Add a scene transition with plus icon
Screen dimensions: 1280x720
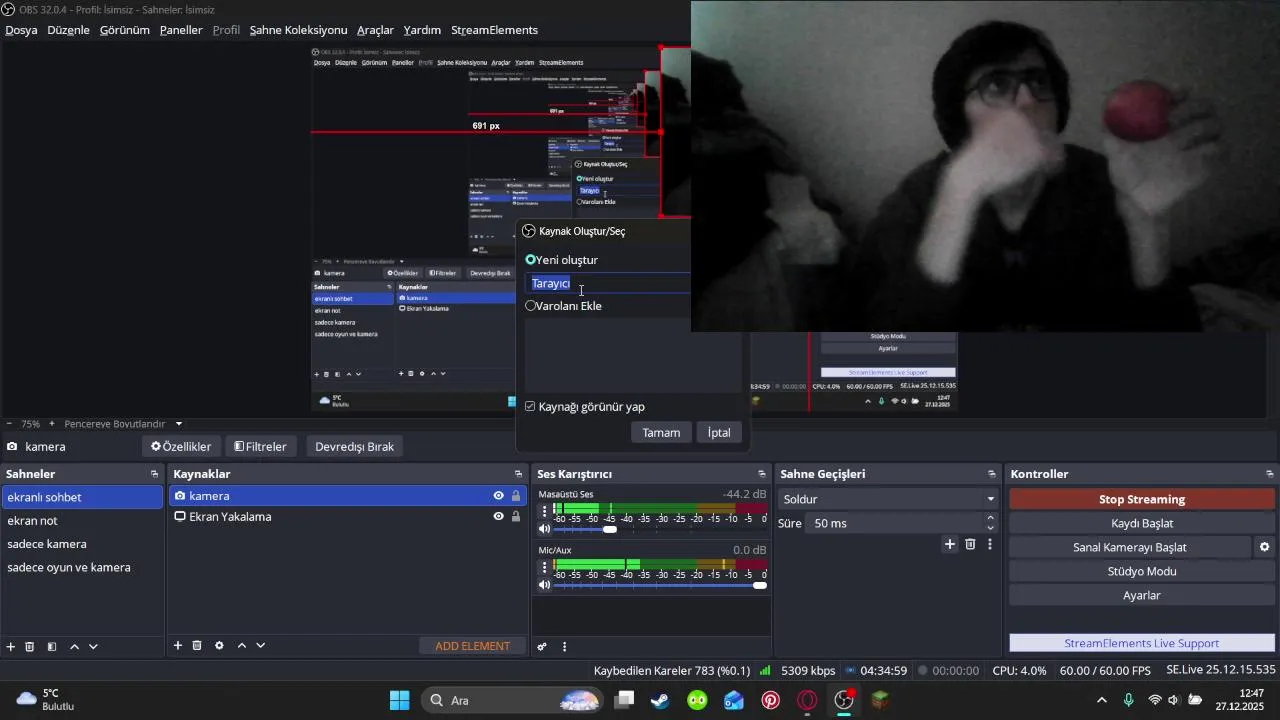coord(950,544)
